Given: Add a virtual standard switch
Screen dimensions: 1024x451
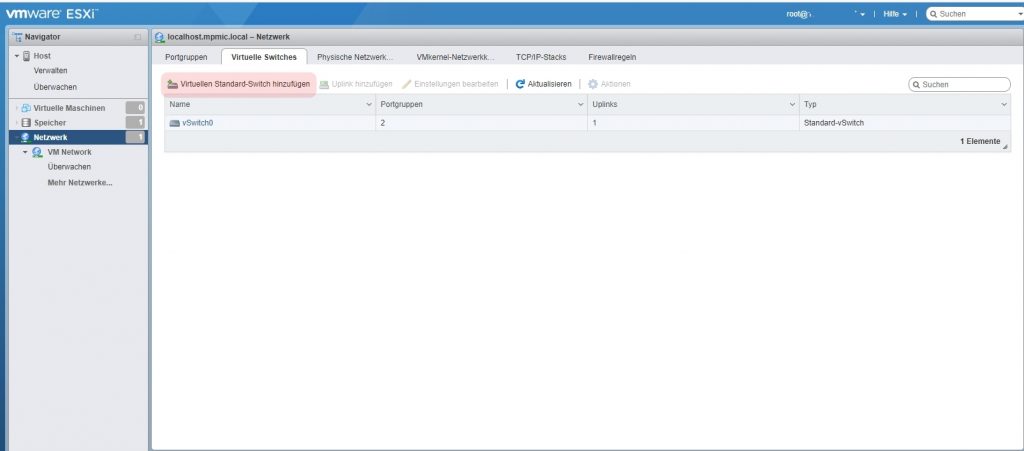Looking at the screenshot, I should tap(239, 84).
